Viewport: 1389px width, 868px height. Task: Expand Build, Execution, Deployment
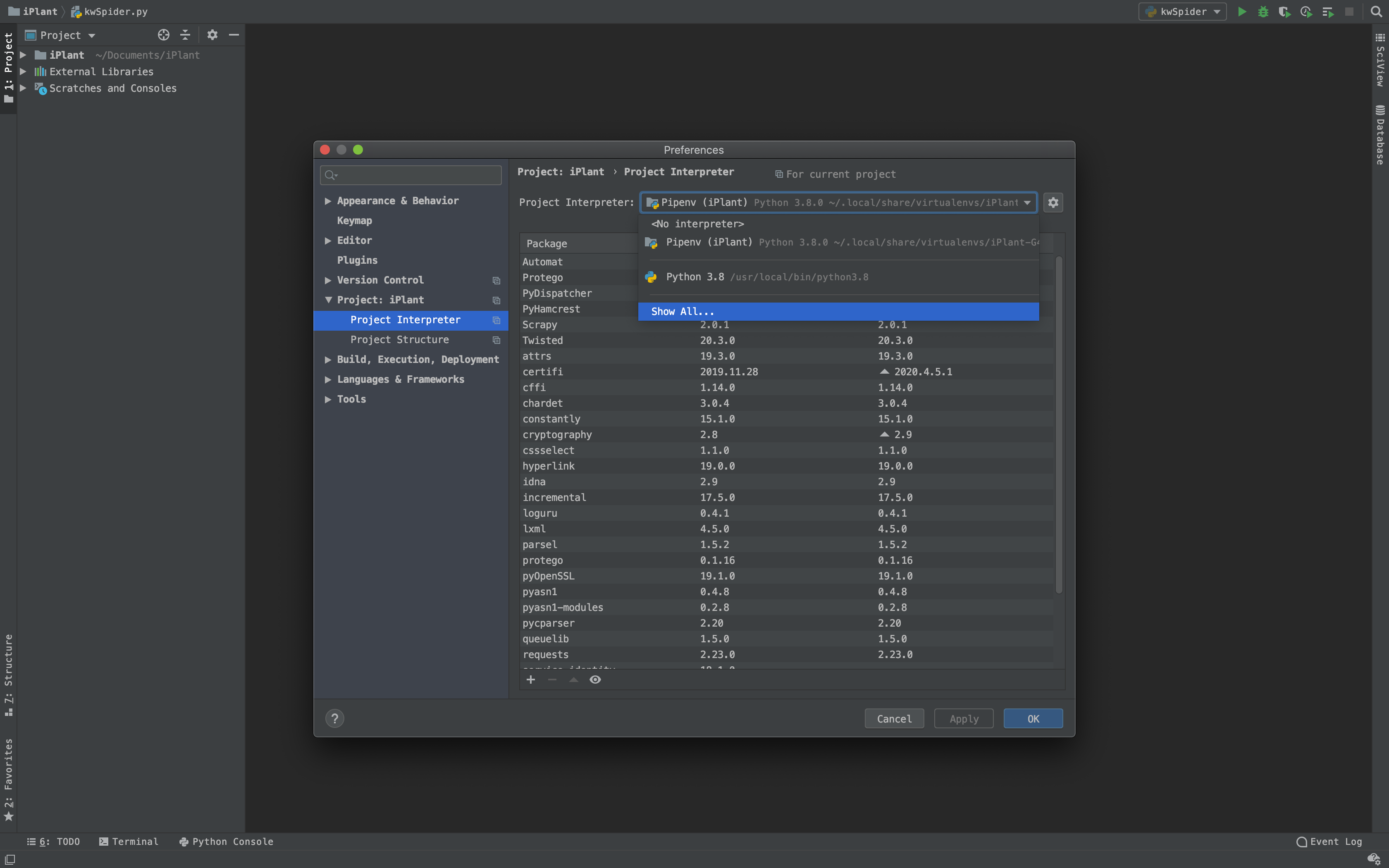click(x=328, y=360)
